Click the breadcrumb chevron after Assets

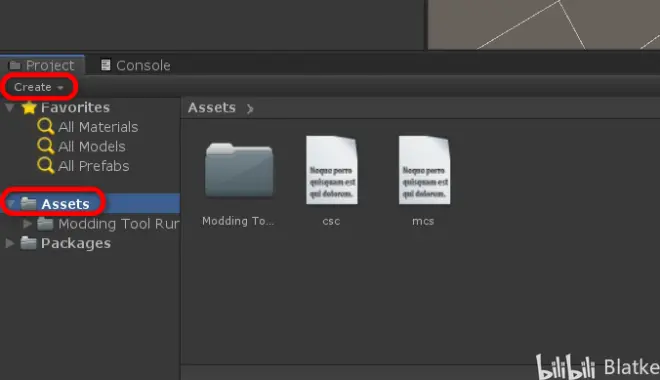pyautogui.click(x=250, y=109)
